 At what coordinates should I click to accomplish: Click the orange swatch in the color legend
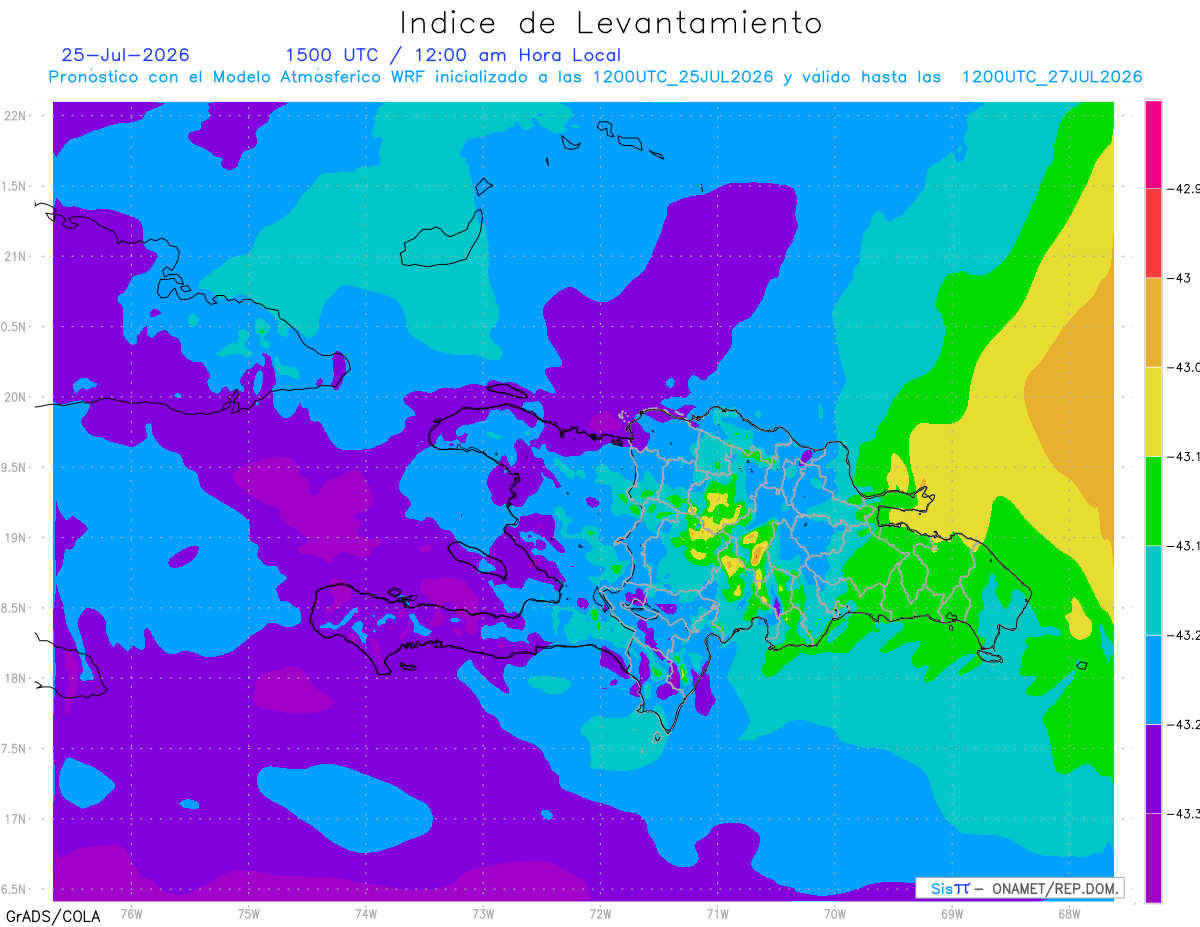pos(1153,322)
